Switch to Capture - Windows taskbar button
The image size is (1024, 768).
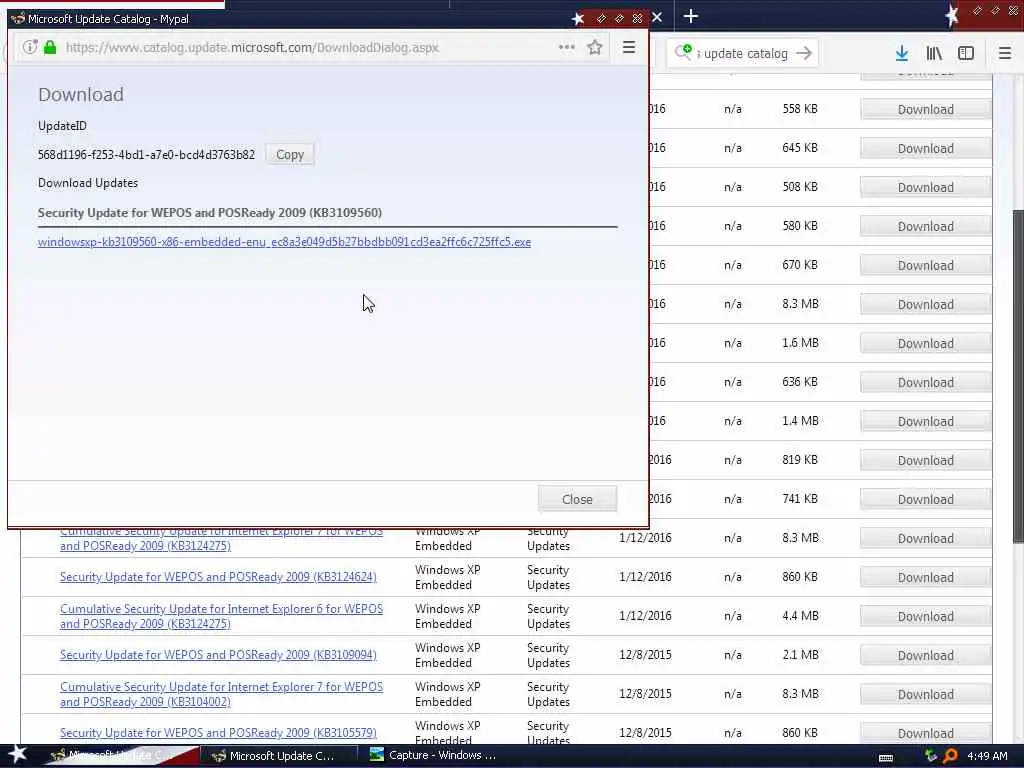point(436,756)
